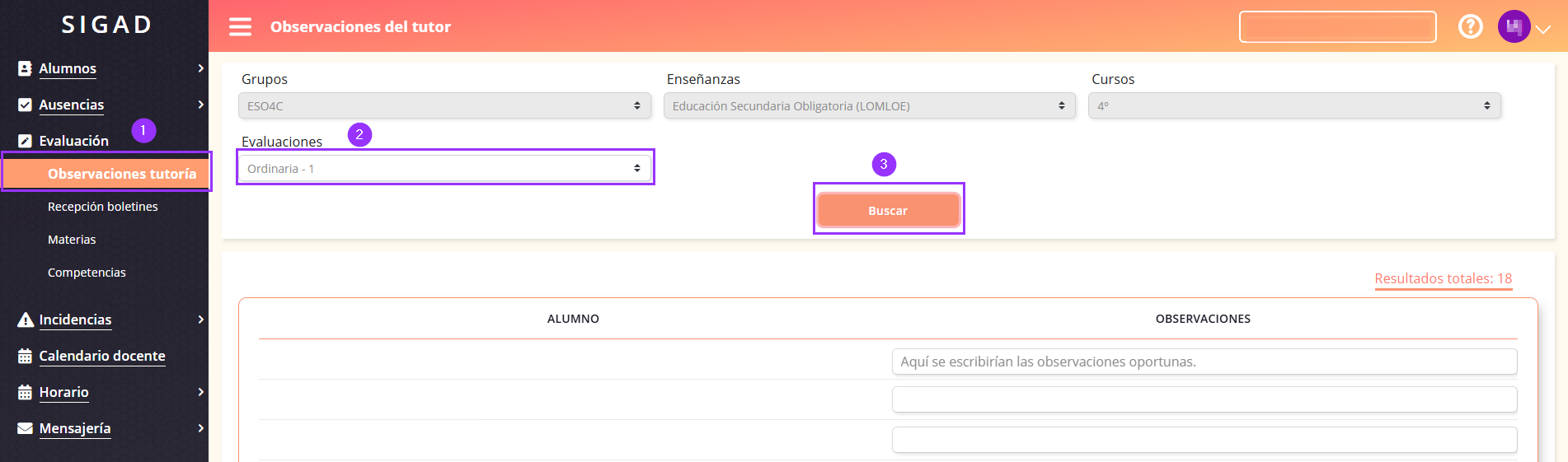This screenshot has width=1568, height=462.
Task: Open the Grupos dropdown showing ESO4C
Action: click(x=444, y=106)
